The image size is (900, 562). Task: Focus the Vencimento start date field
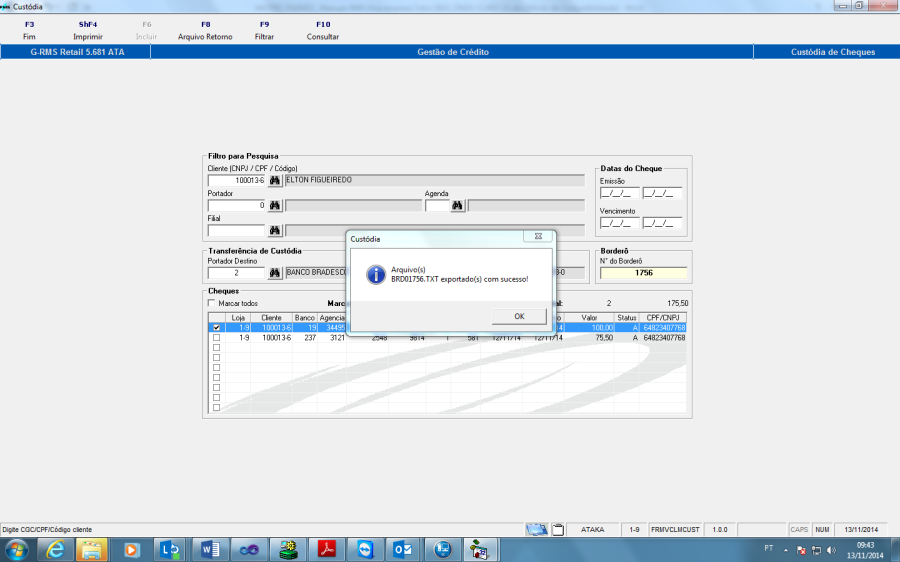point(620,223)
